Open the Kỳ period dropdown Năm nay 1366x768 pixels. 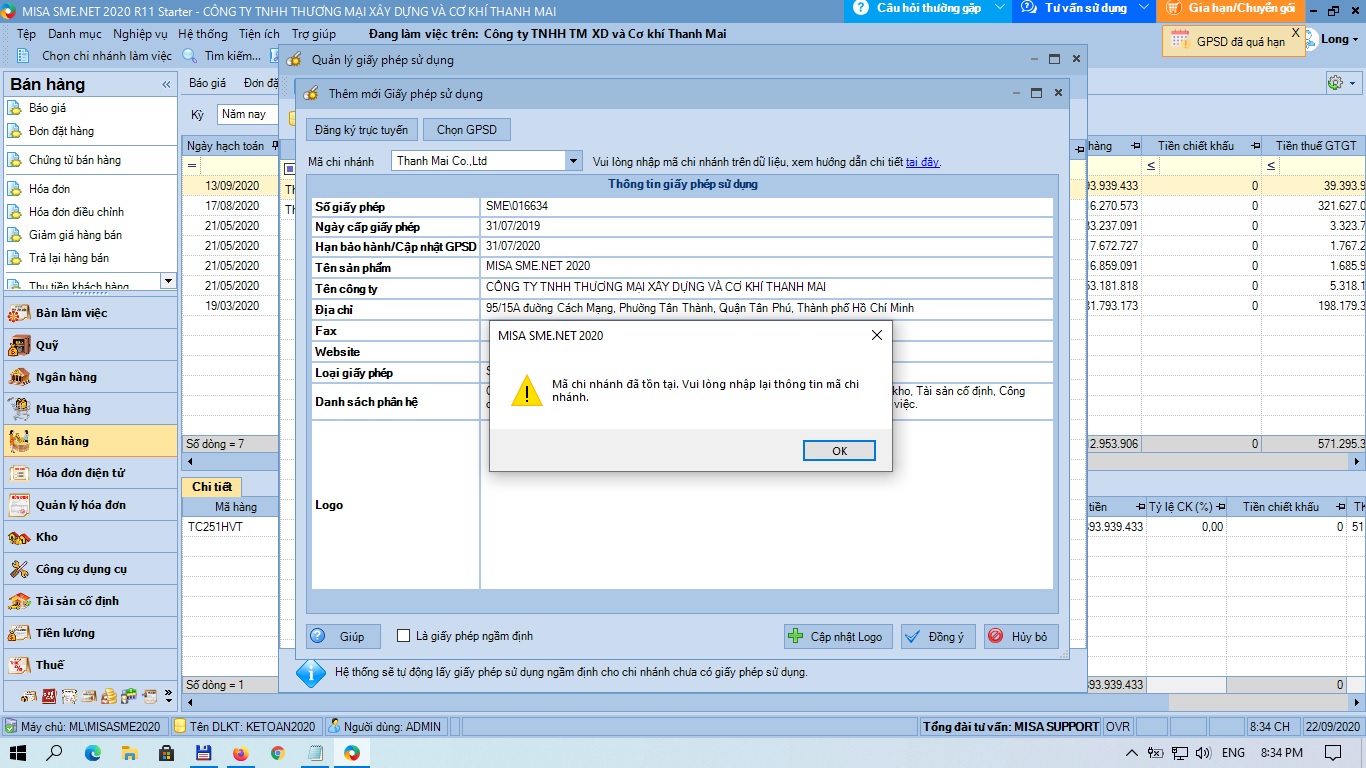pyautogui.click(x=246, y=114)
